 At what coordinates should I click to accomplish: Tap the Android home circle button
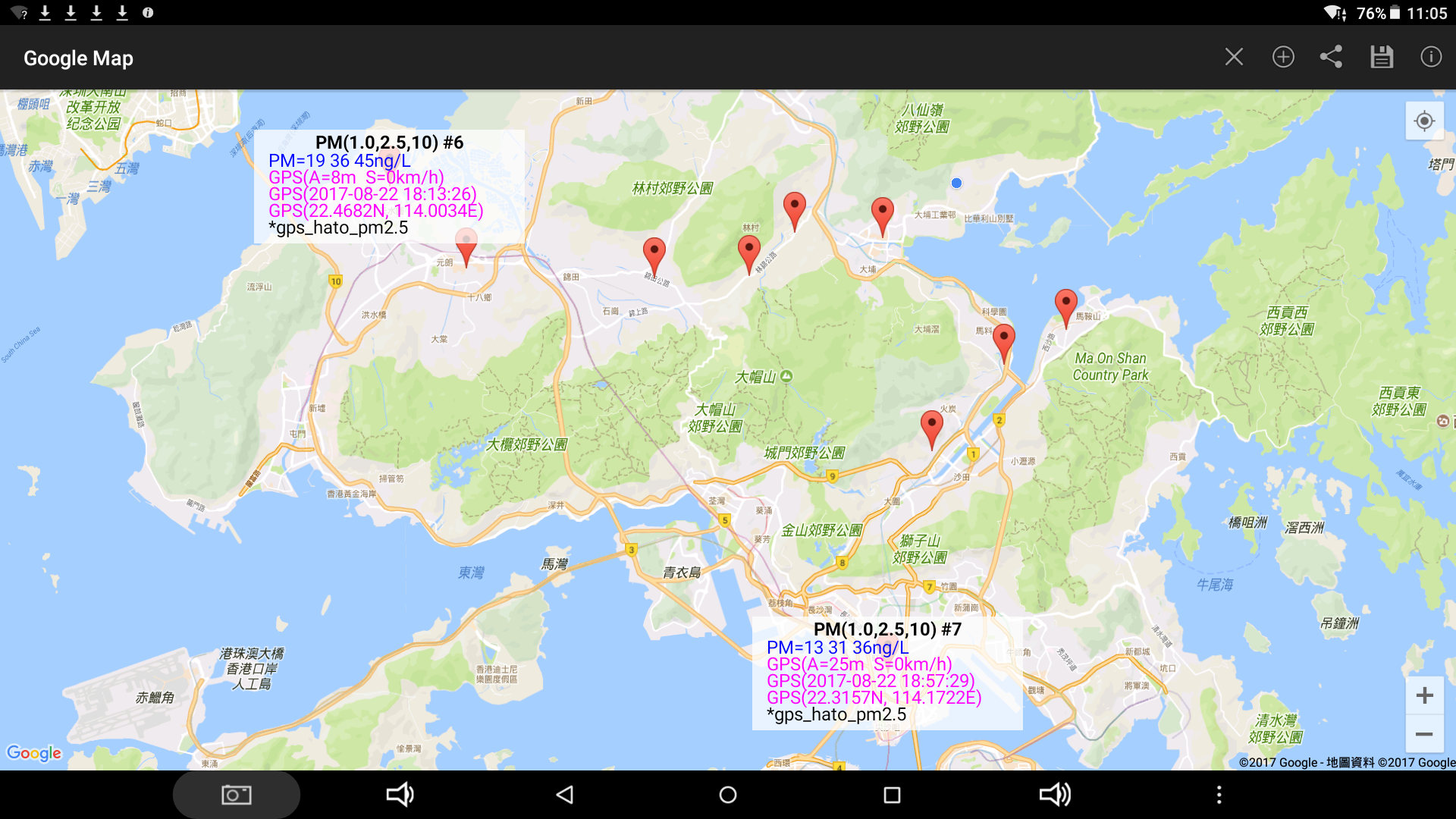pos(728,795)
